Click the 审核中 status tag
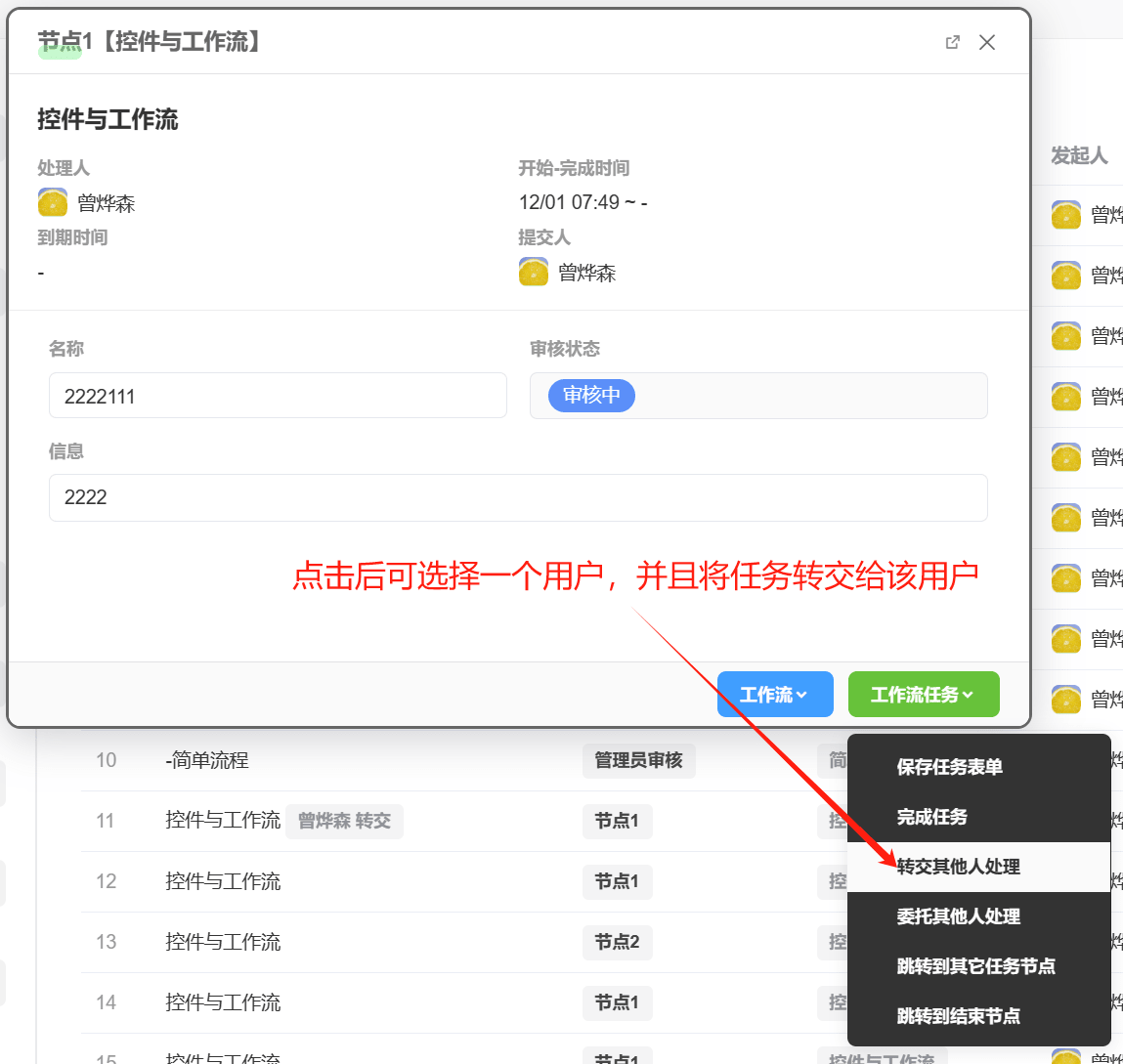Image resolution: width=1123 pixels, height=1064 pixels. tap(591, 395)
